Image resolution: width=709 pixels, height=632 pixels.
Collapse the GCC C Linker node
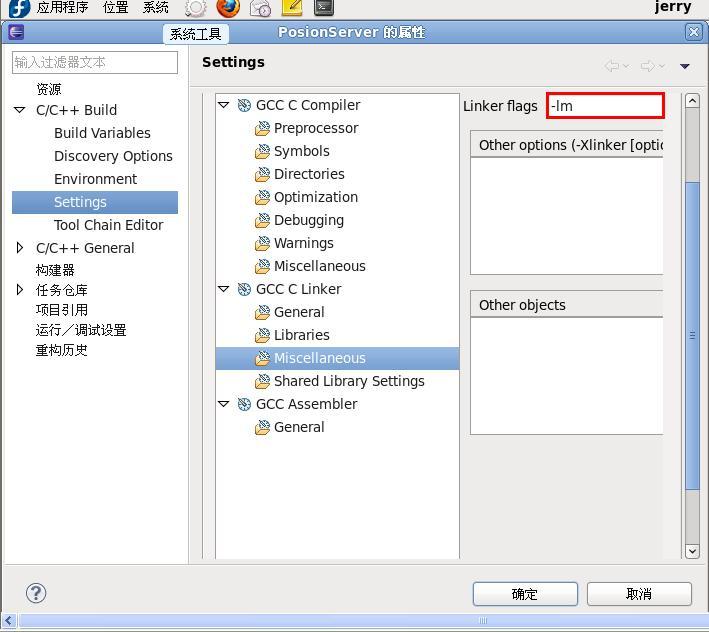tap(224, 289)
